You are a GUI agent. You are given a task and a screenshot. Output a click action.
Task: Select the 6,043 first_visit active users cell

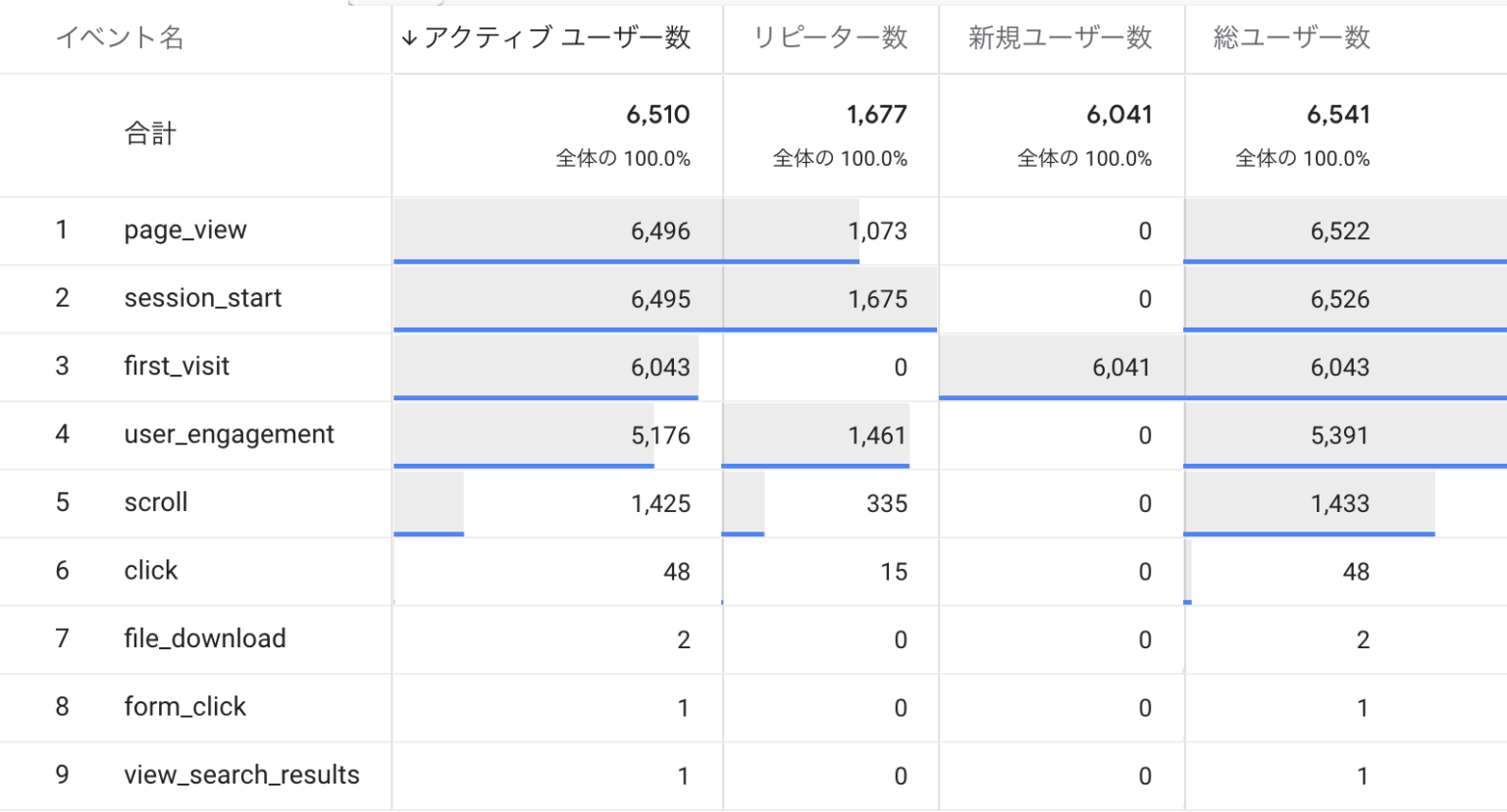pos(662,366)
